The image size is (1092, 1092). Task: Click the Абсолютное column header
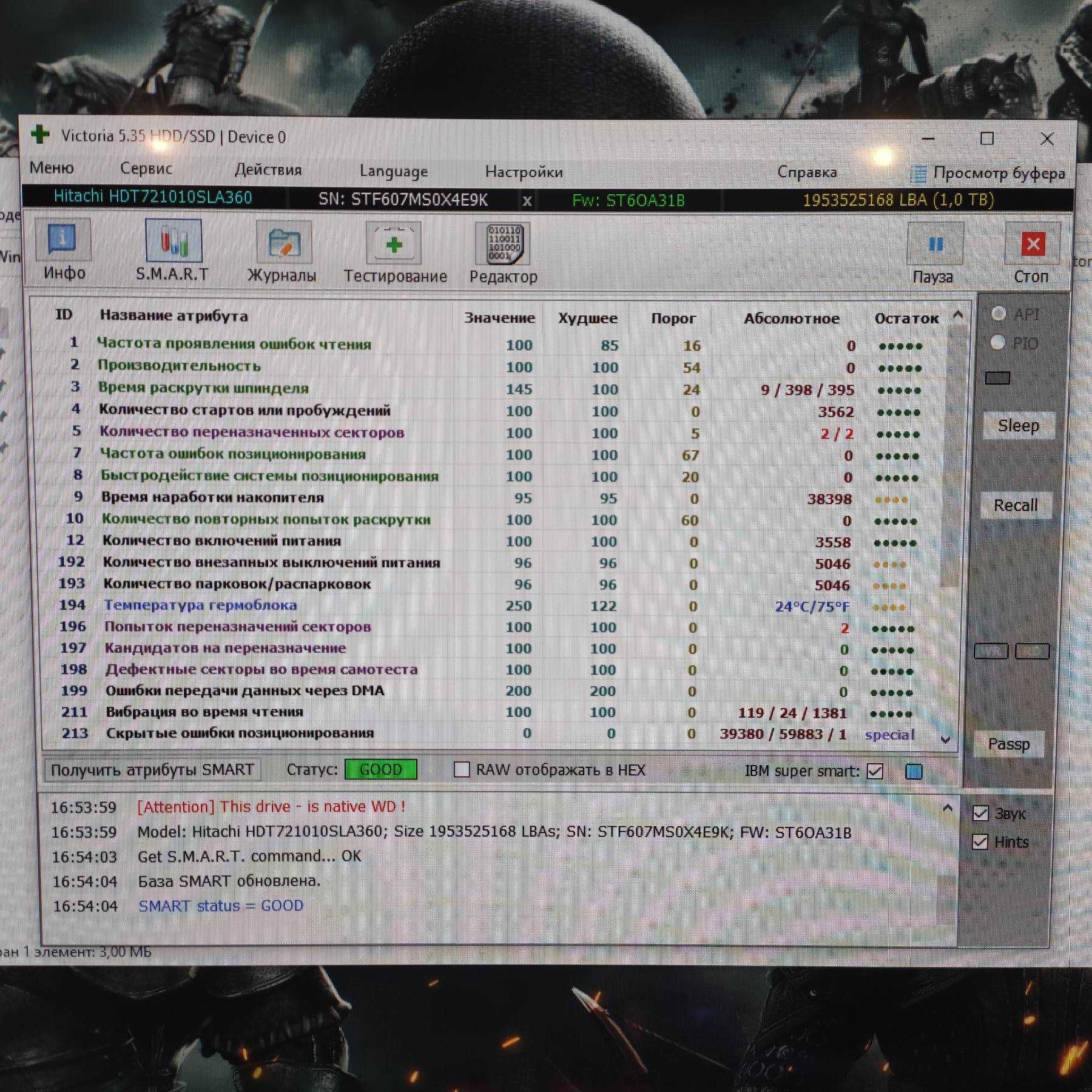[792, 318]
